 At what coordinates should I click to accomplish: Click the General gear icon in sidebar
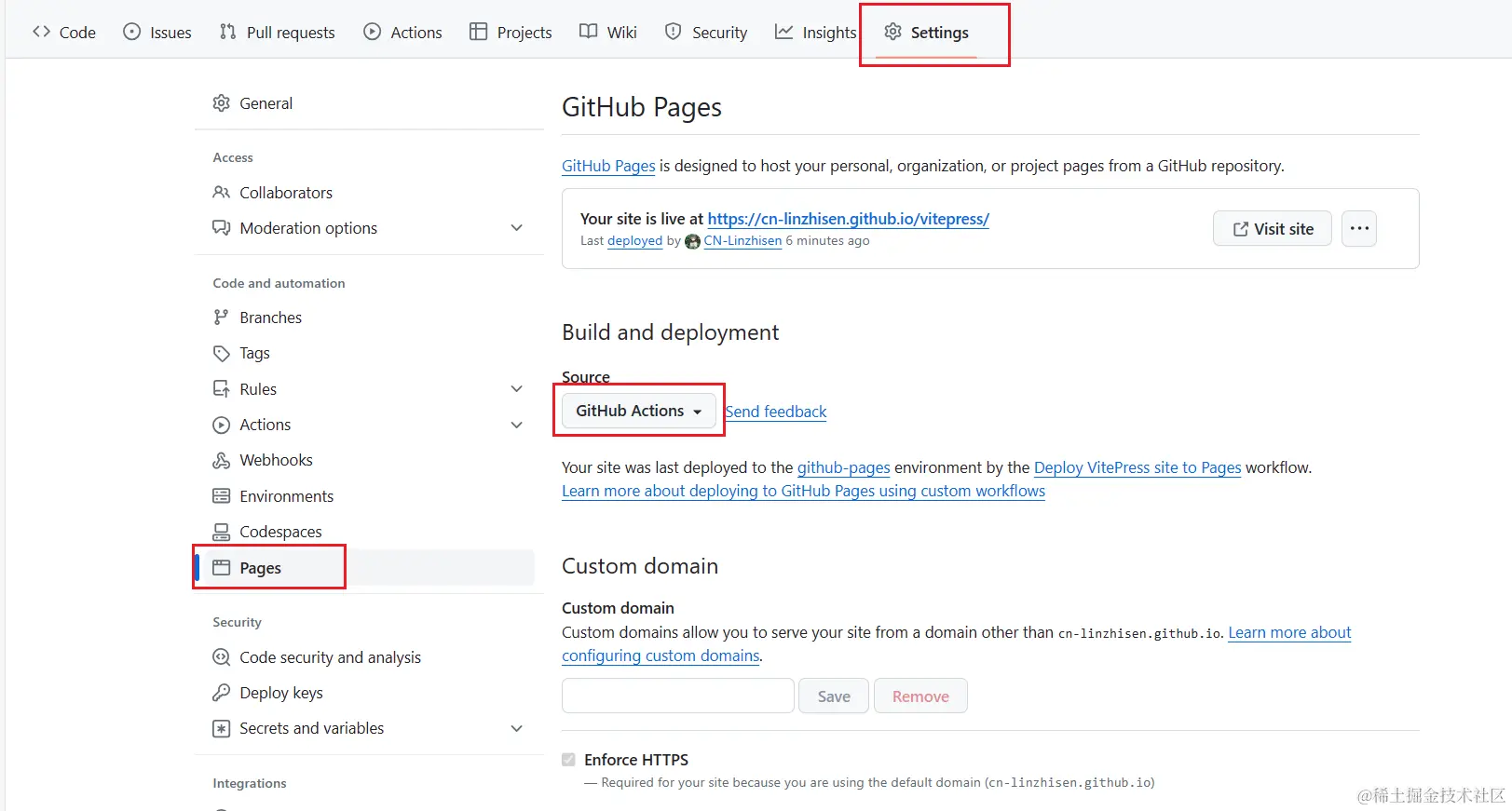222,103
